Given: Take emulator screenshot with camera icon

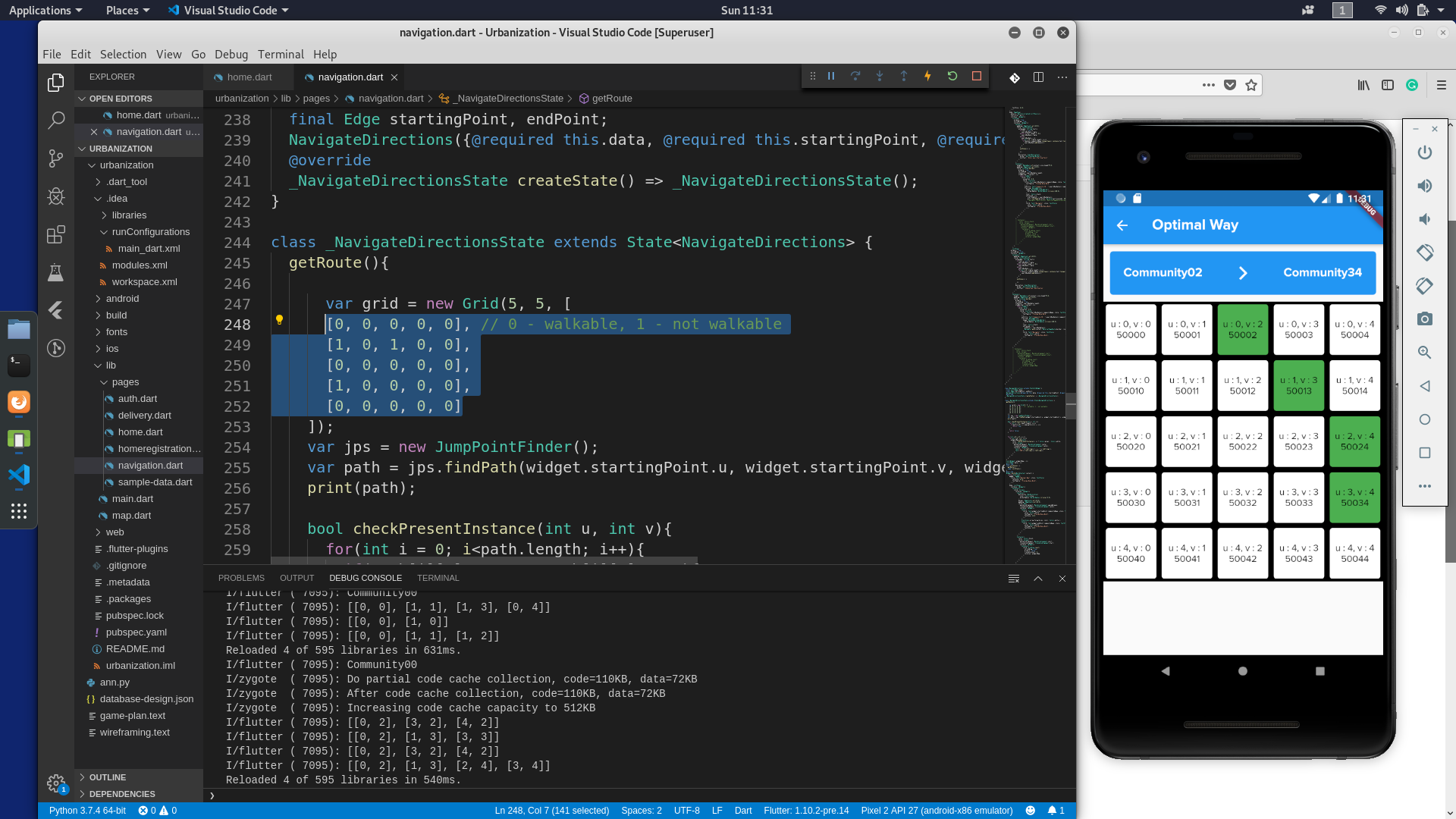Looking at the screenshot, I should tap(1425, 319).
